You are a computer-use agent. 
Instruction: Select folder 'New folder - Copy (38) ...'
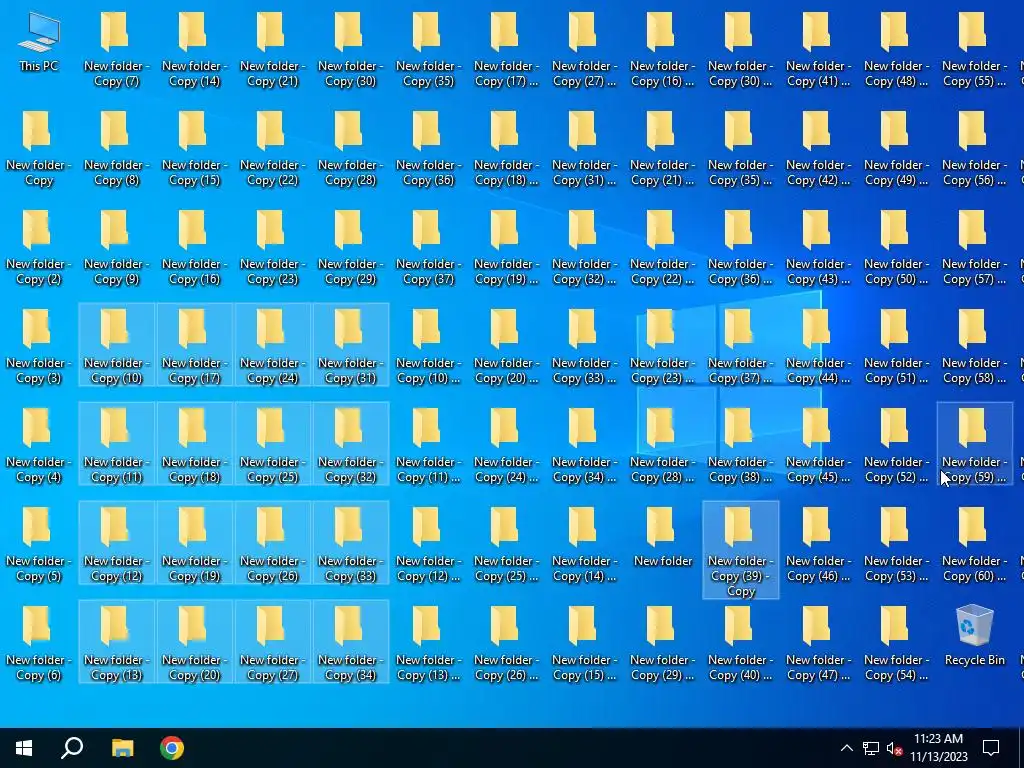pyautogui.click(x=740, y=446)
